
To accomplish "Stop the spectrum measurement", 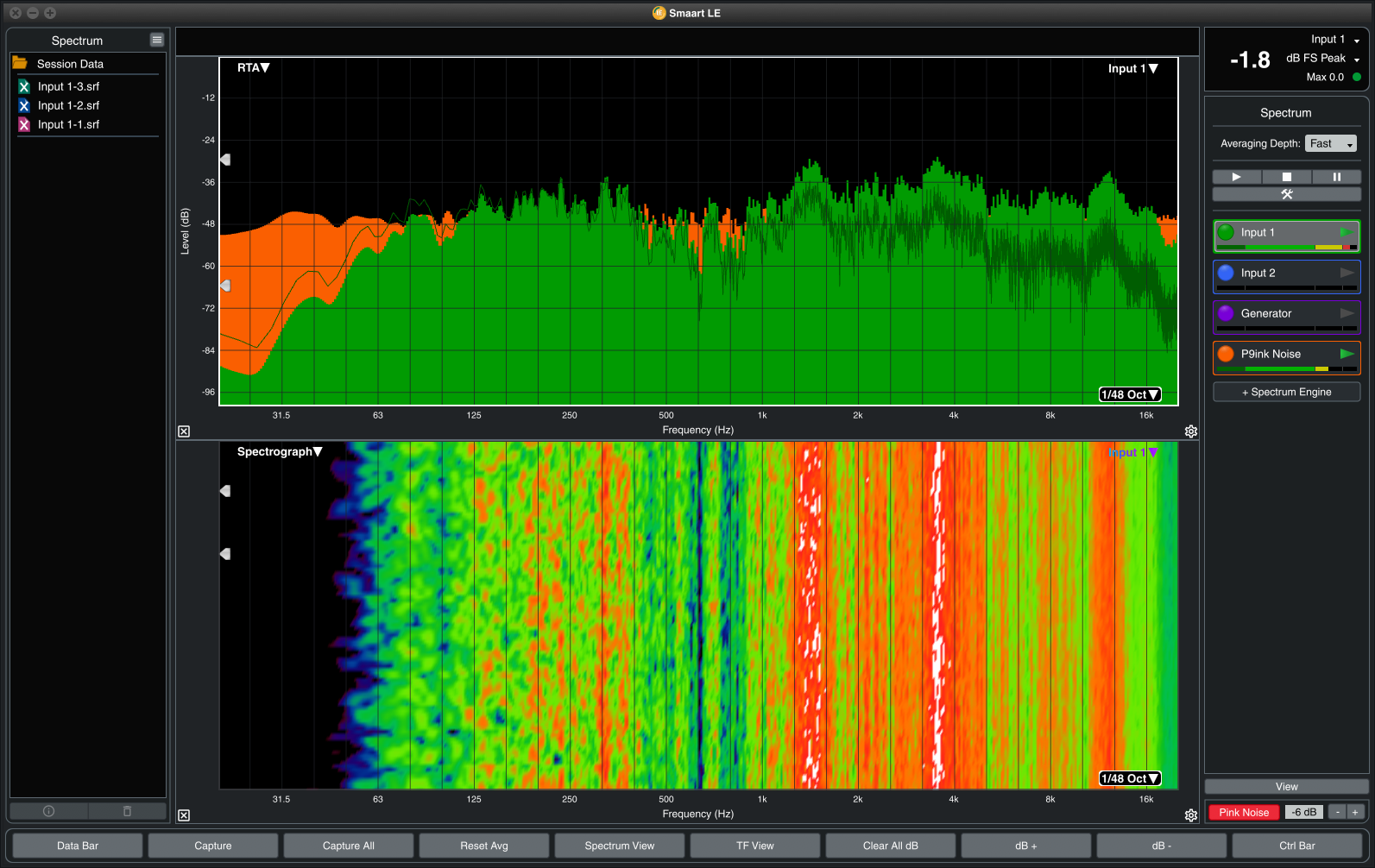I will click(1286, 177).
